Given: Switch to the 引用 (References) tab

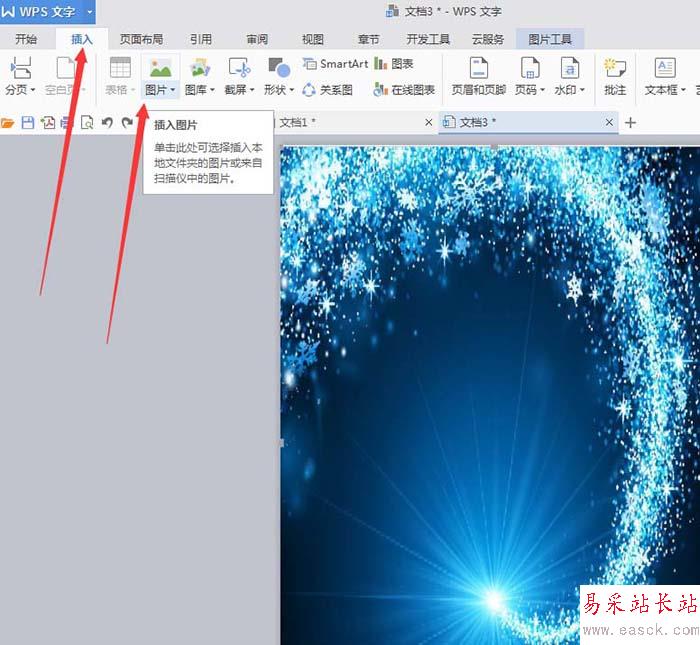Looking at the screenshot, I should coord(201,39).
